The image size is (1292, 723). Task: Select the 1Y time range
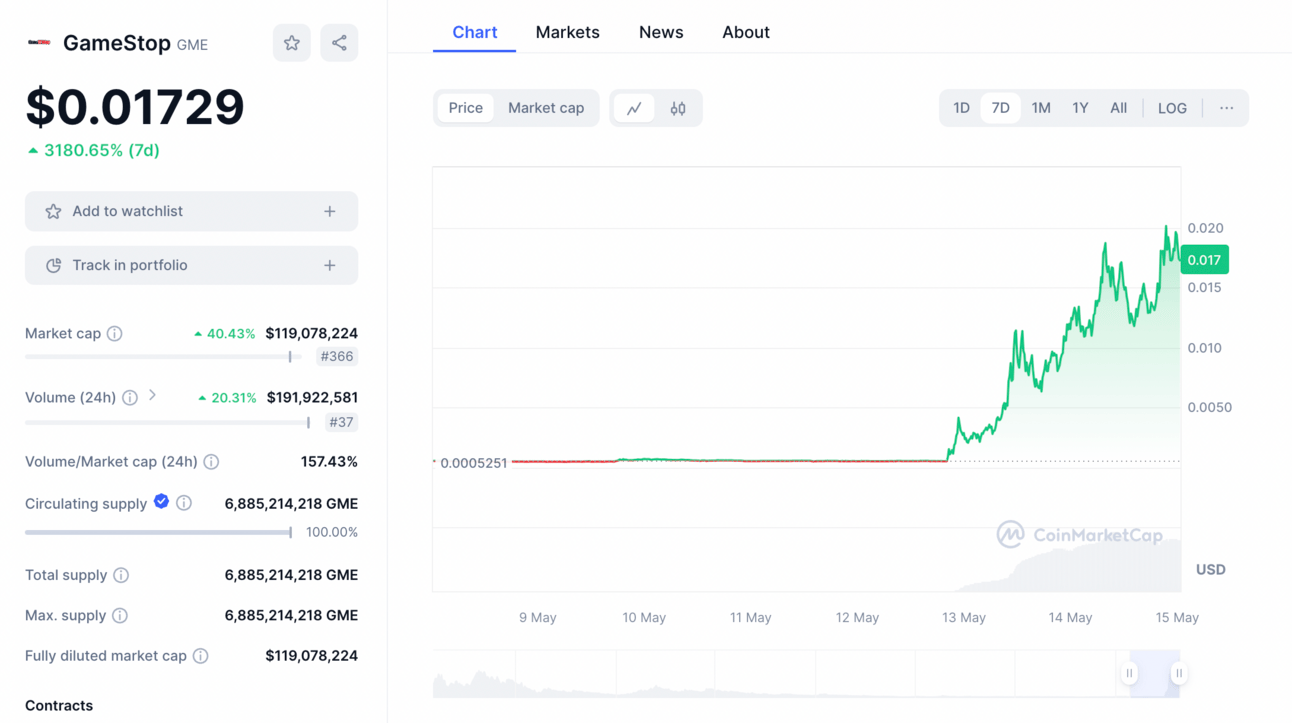pos(1080,108)
